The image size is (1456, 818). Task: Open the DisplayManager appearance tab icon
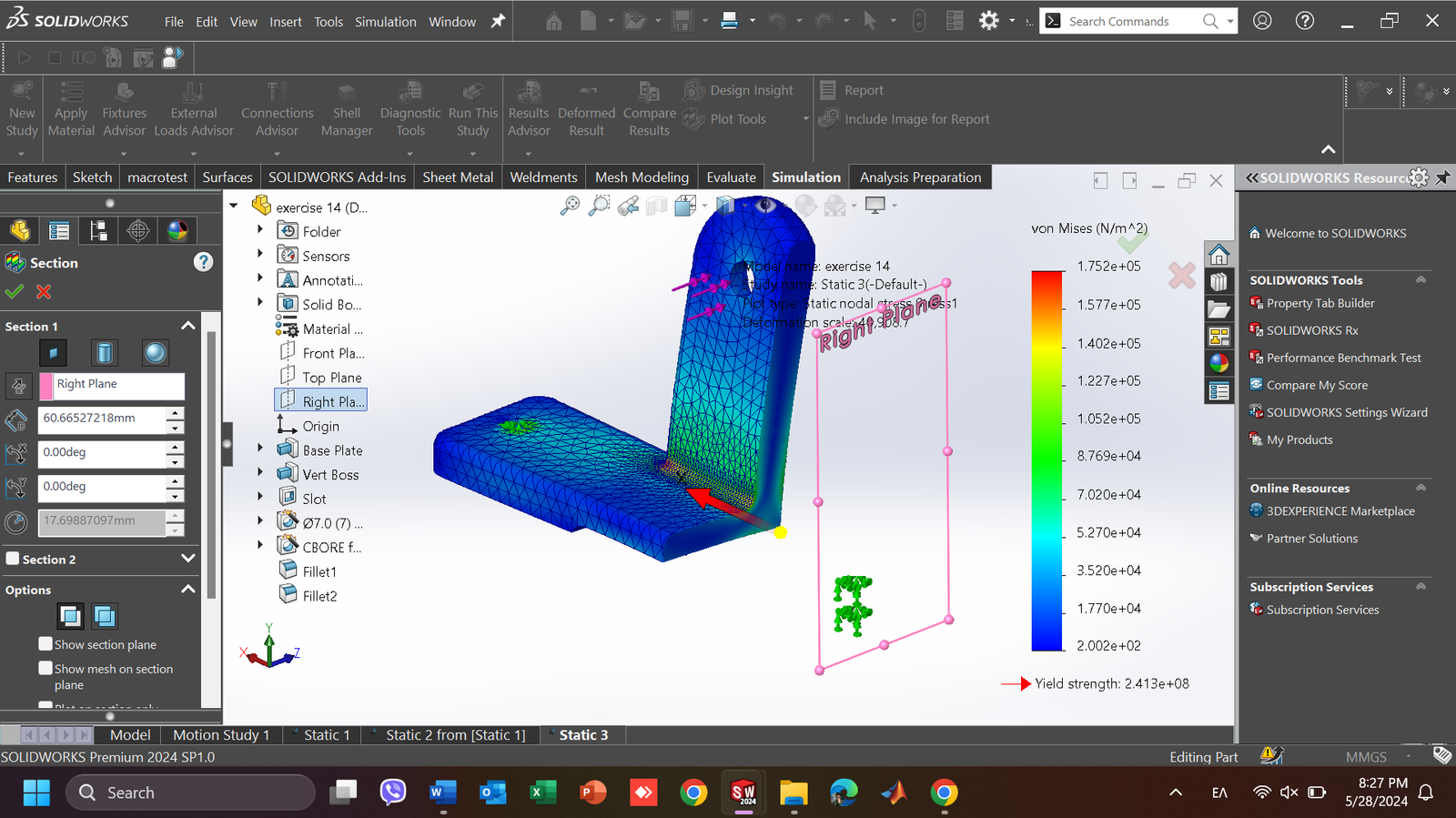(177, 231)
